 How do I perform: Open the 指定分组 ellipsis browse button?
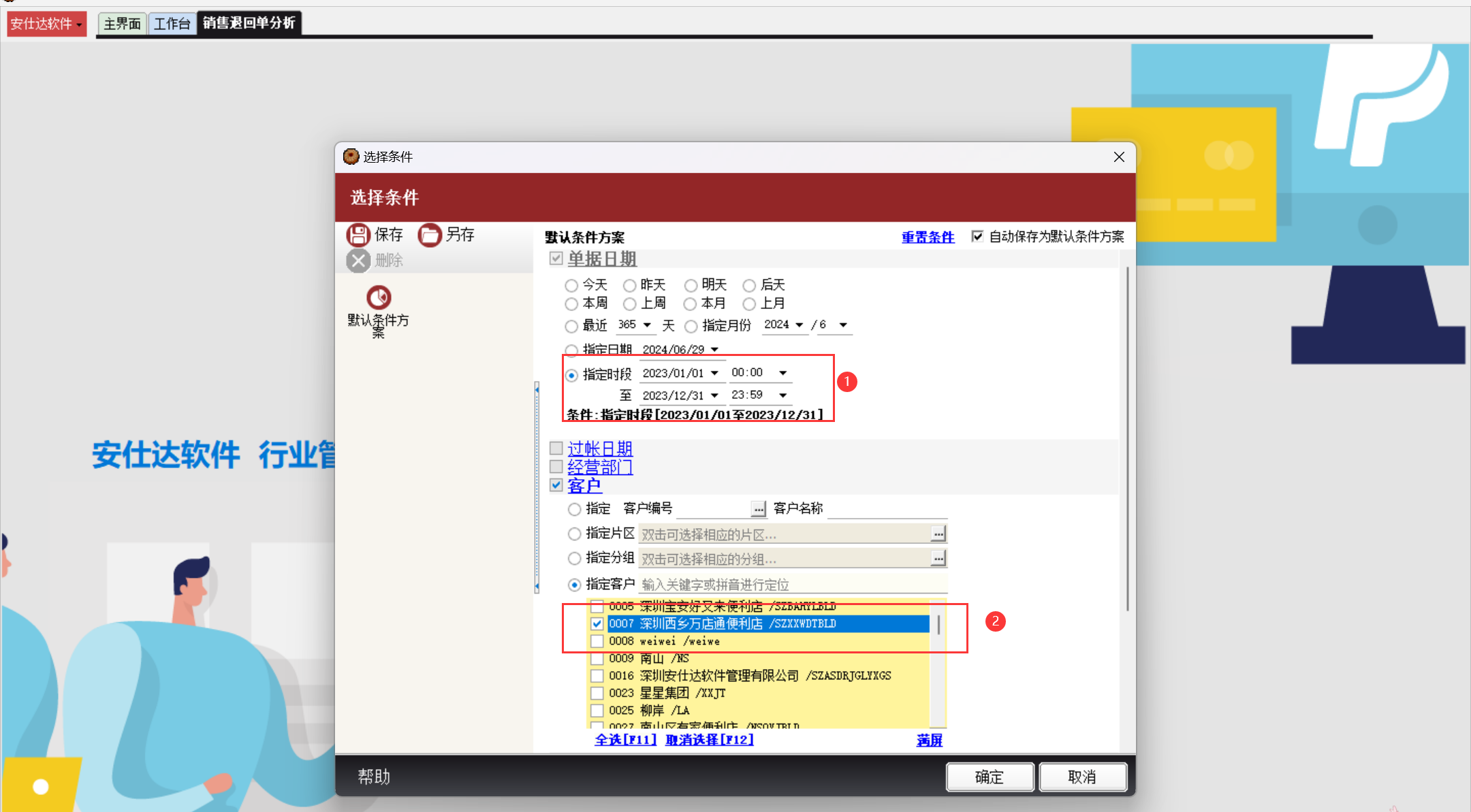(x=938, y=559)
